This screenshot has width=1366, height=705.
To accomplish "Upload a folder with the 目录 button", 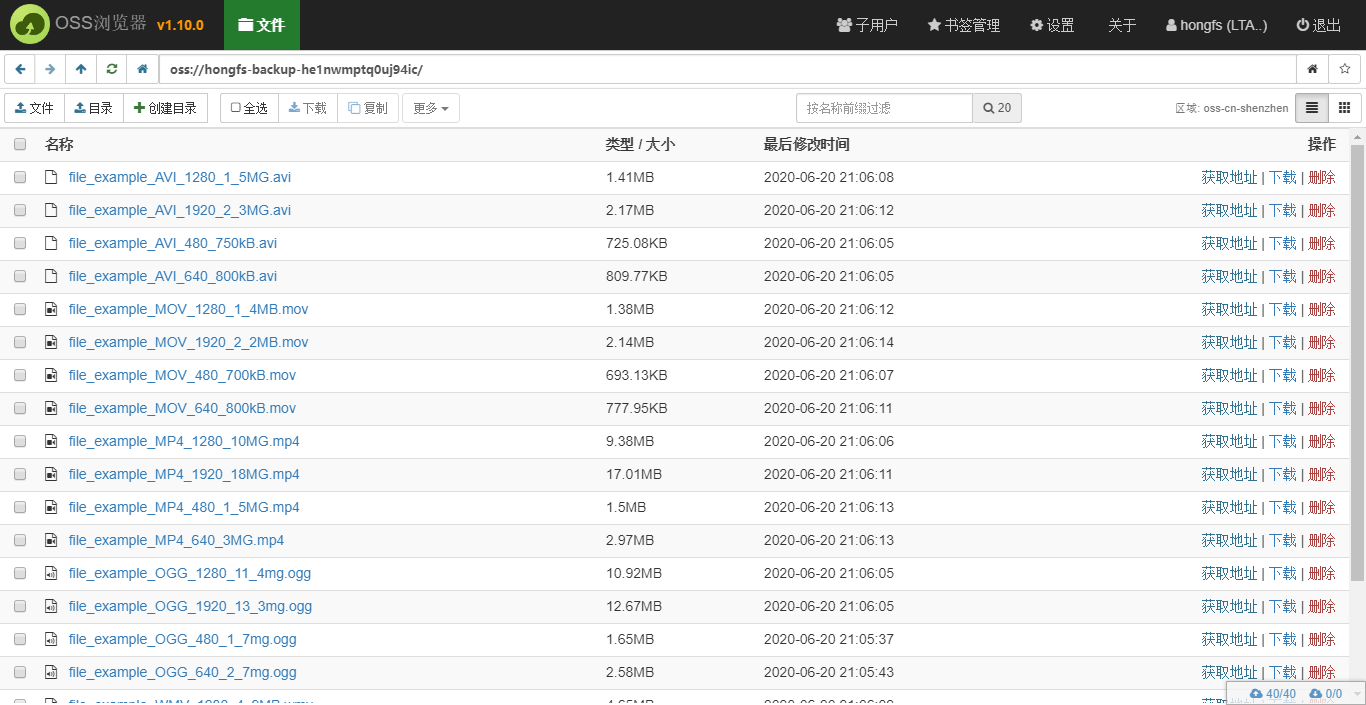I will pyautogui.click(x=94, y=108).
